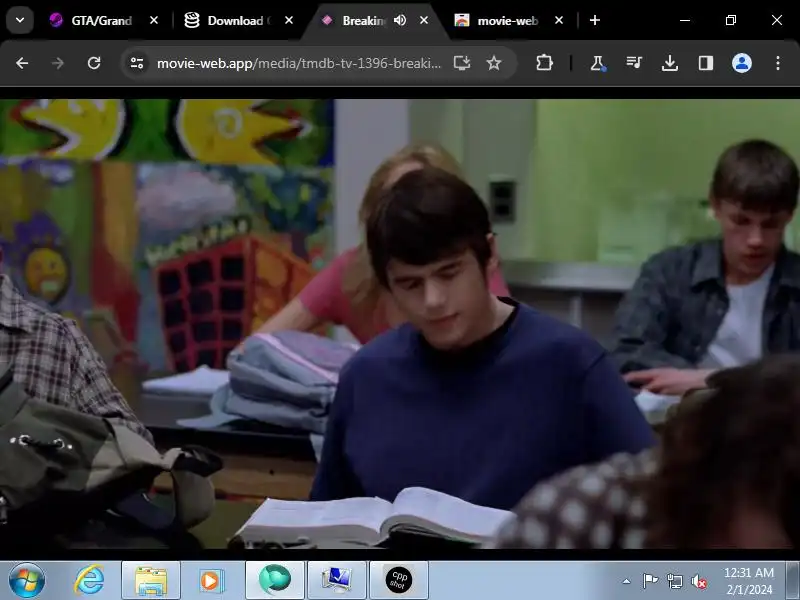Close the movie-web tab

click(559, 20)
